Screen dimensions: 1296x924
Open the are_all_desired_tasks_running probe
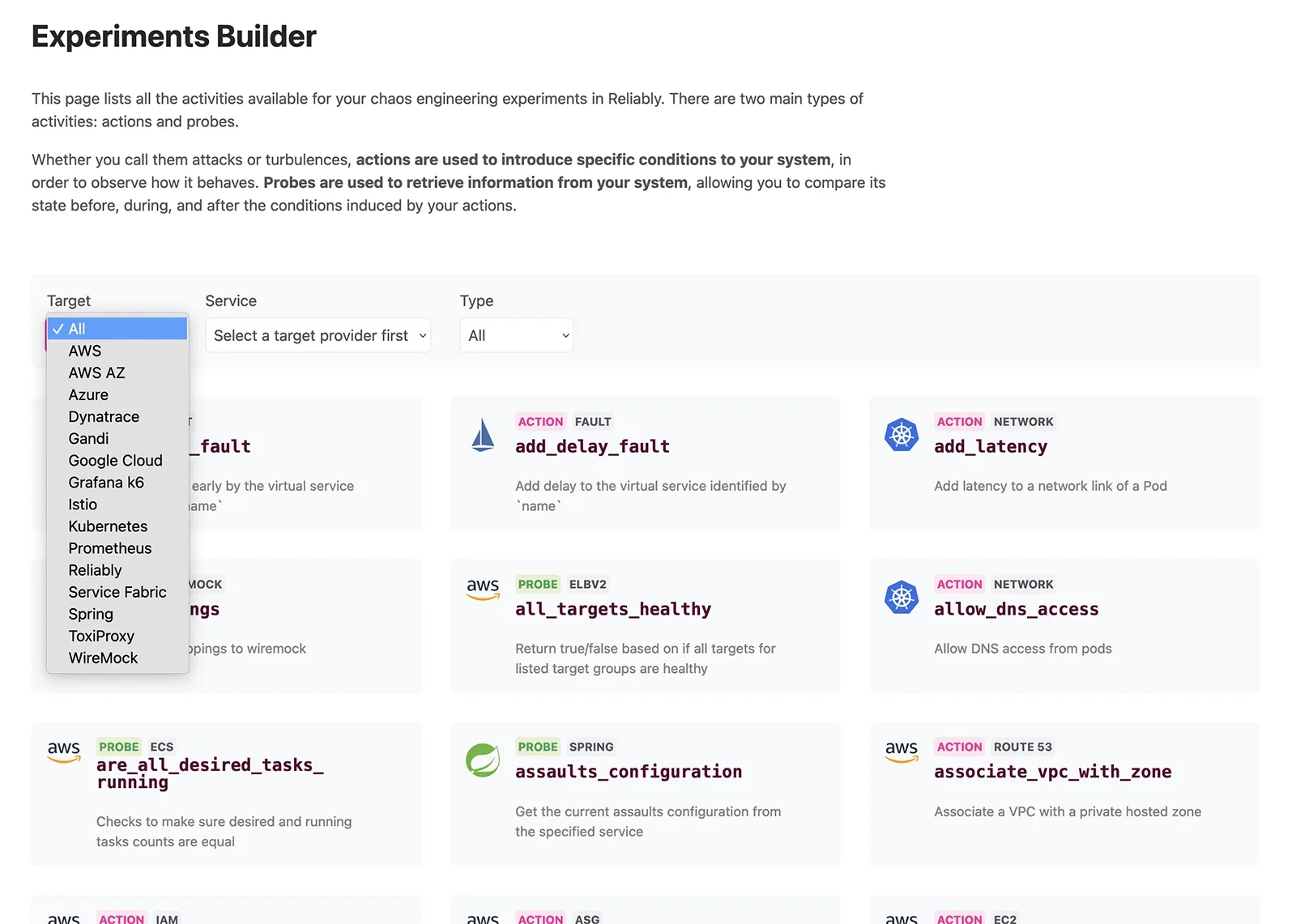(210, 773)
